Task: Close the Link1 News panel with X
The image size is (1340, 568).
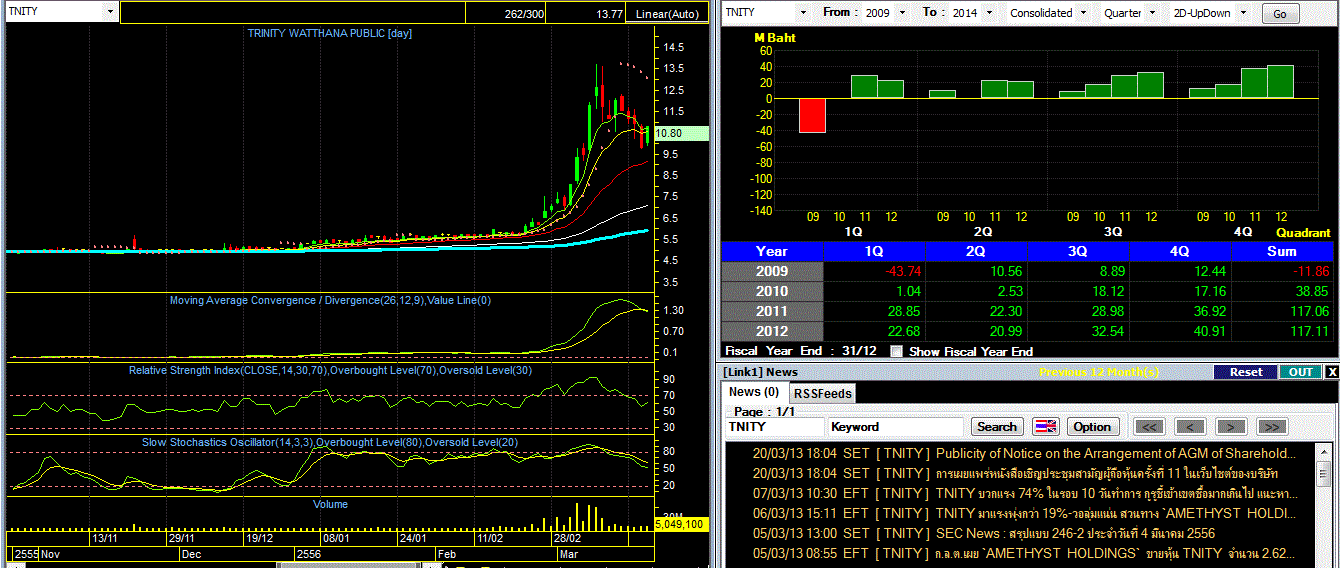Action: click(x=1331, y=372)
